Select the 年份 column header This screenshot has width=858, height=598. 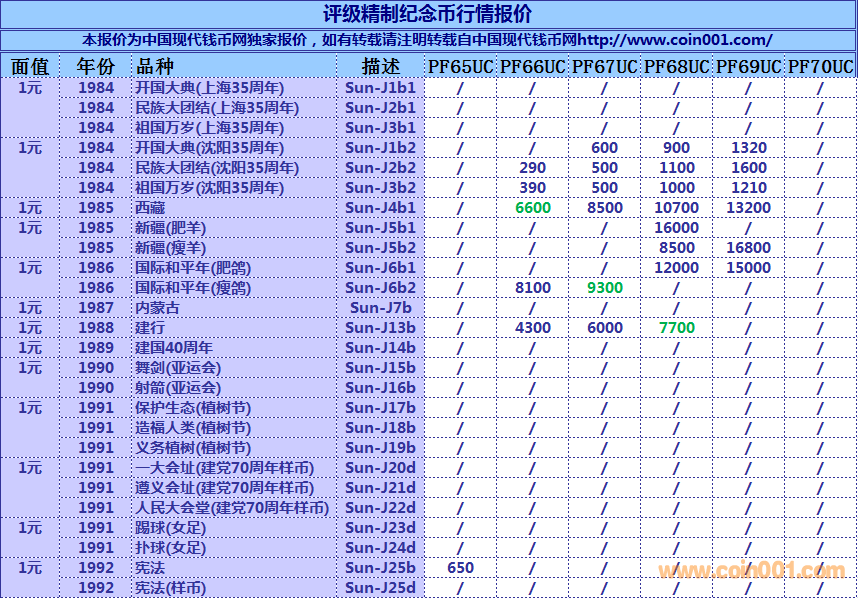[96, 67]
